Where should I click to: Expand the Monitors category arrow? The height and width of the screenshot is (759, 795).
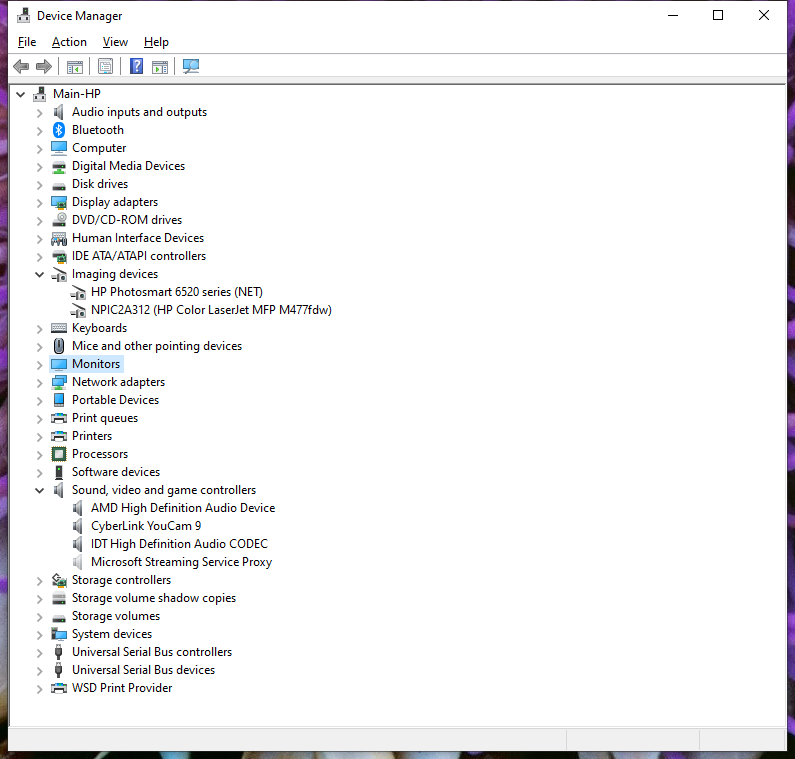pos(40,365)
